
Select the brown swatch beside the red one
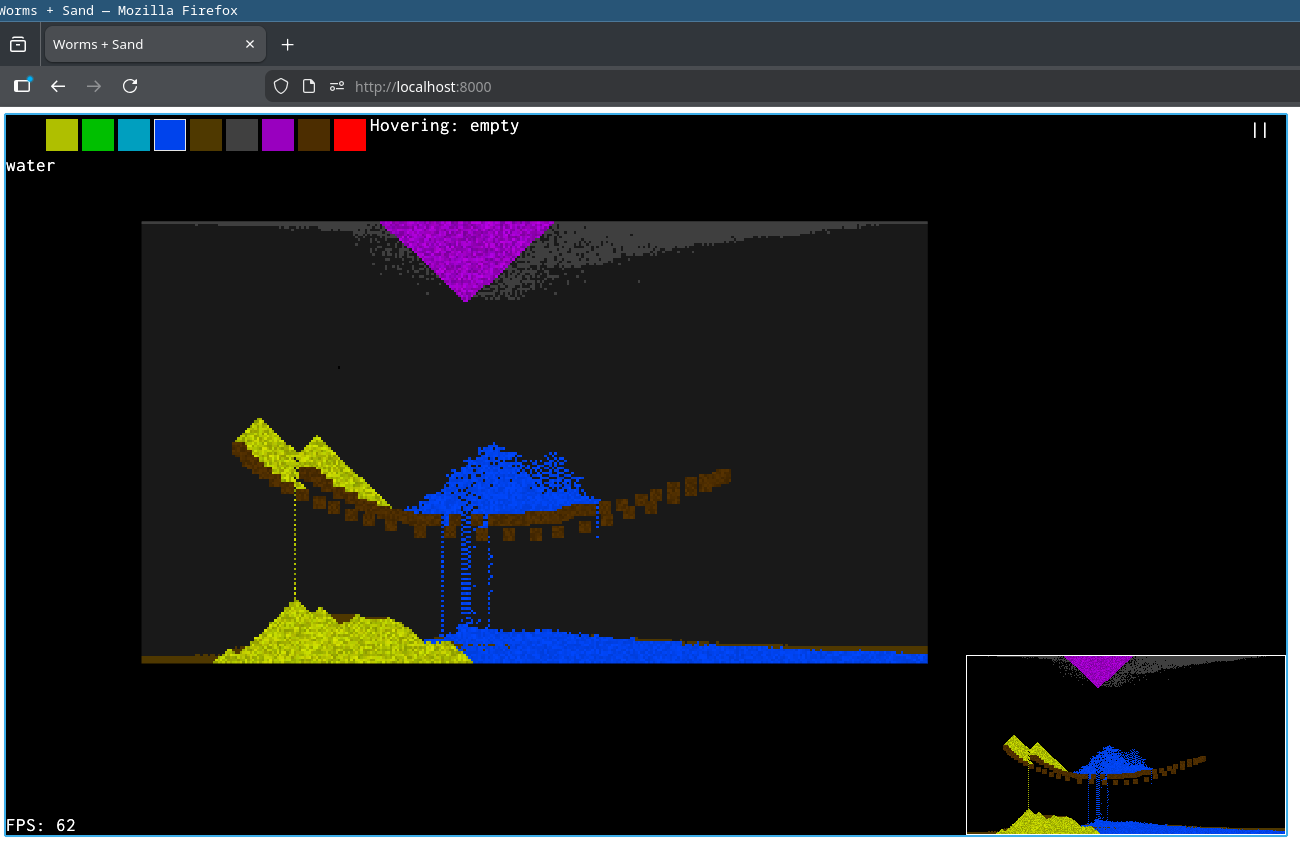point(314,135)
